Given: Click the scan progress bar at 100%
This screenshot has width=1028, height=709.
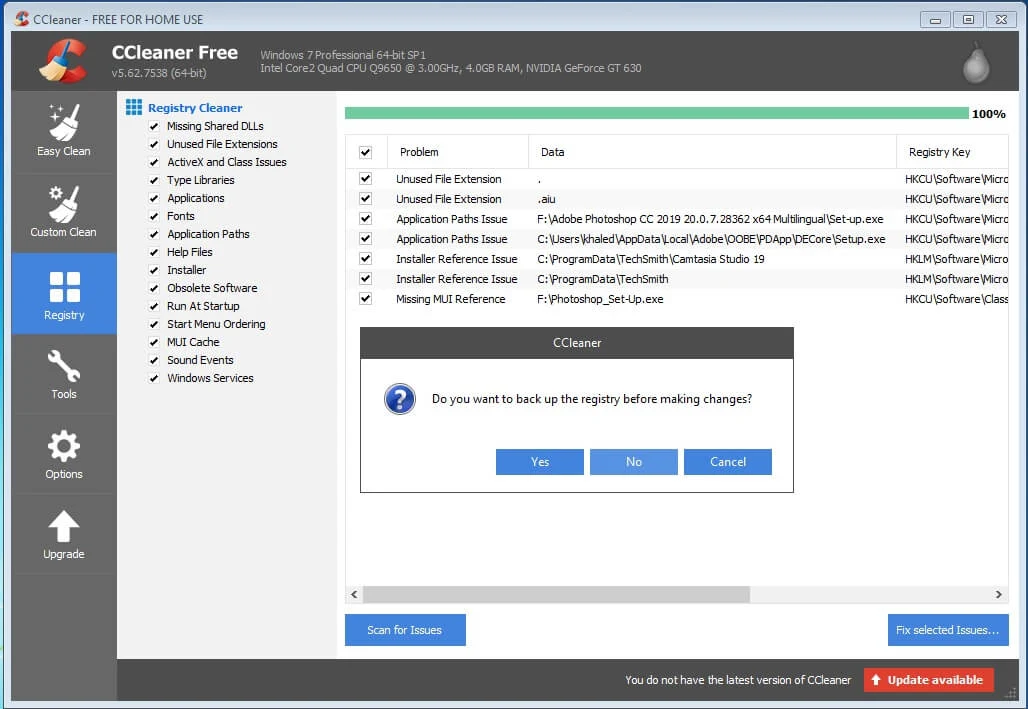Looking at the screenshot, I should pos(657,113).
